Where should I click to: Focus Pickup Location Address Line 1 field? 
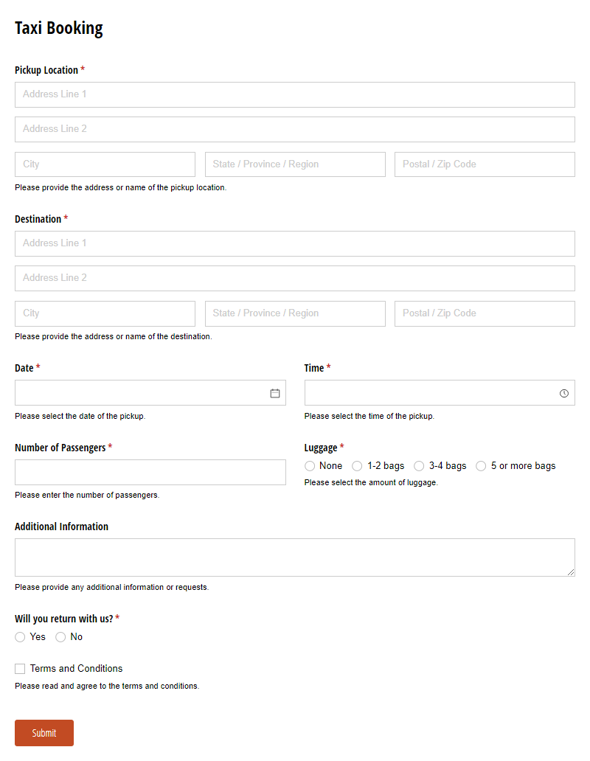tap(295, 95)
